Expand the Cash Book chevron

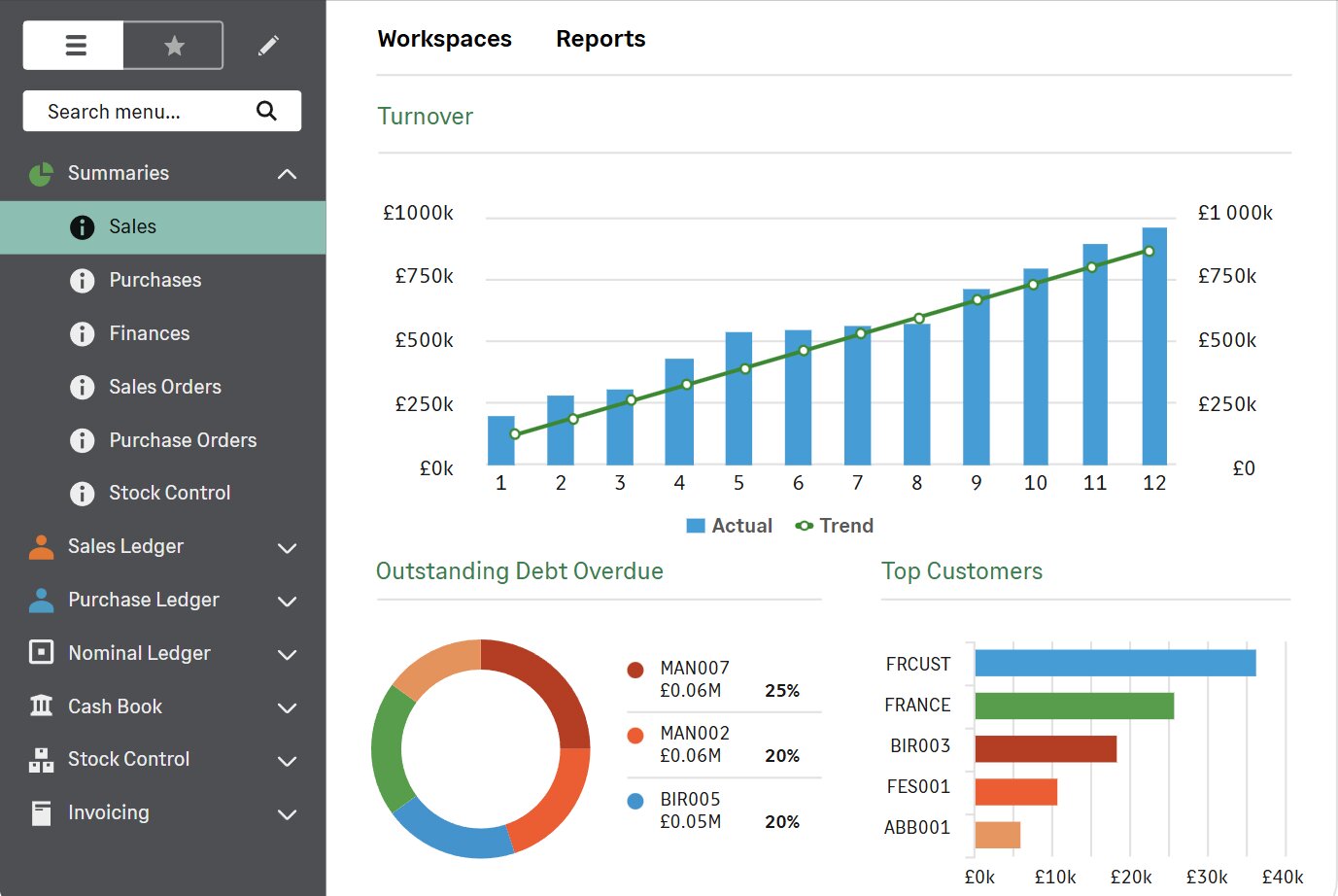click(x=287, y=707)
